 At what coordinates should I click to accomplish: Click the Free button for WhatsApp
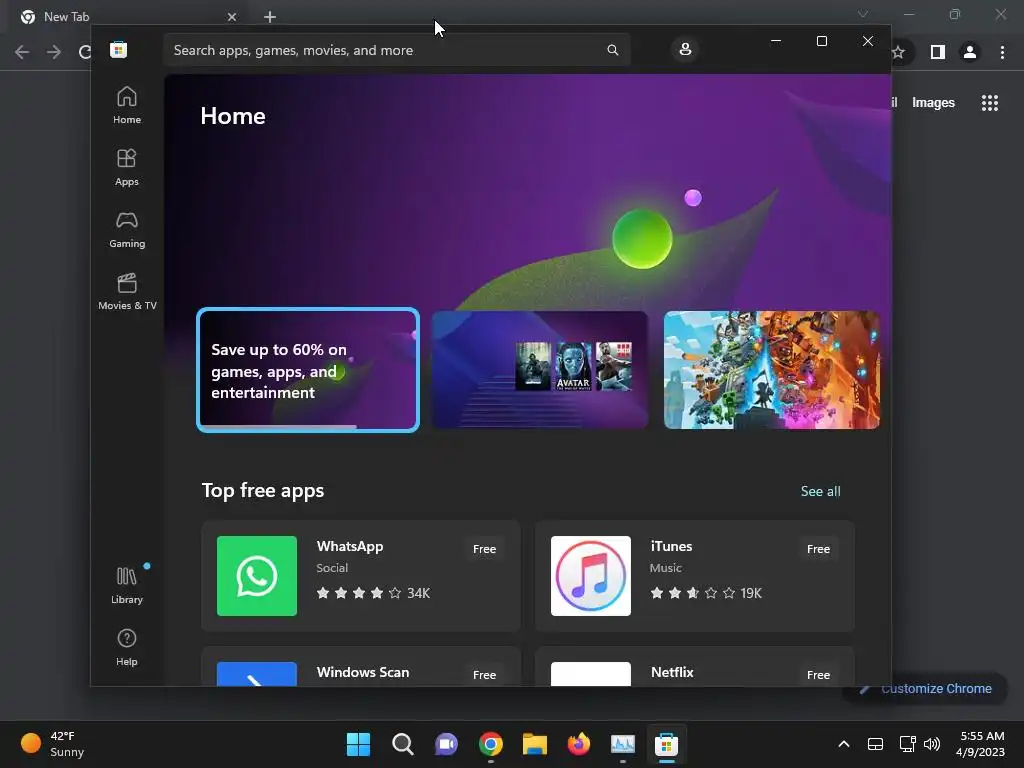click(485, 549)
